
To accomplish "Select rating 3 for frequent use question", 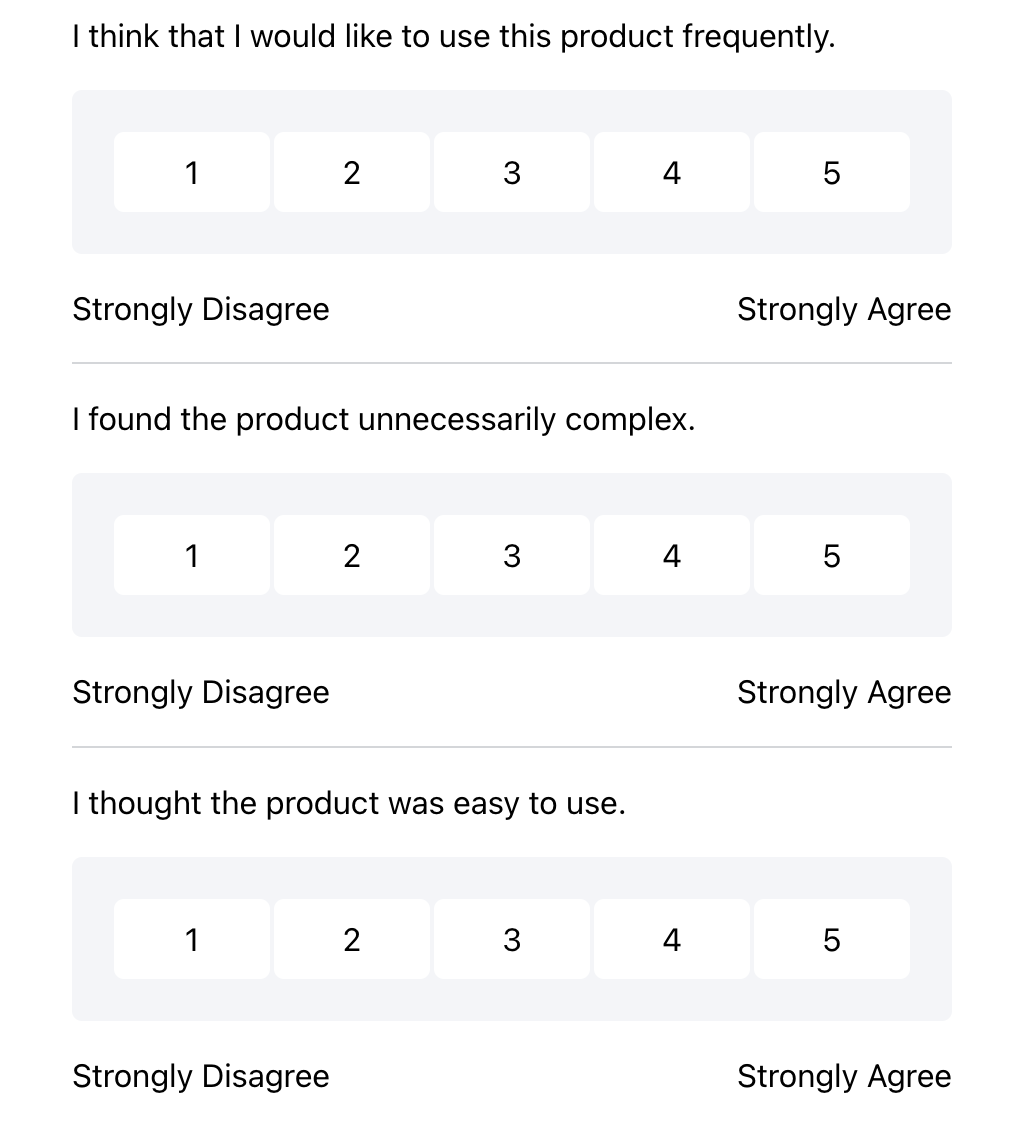I will 511,172.
